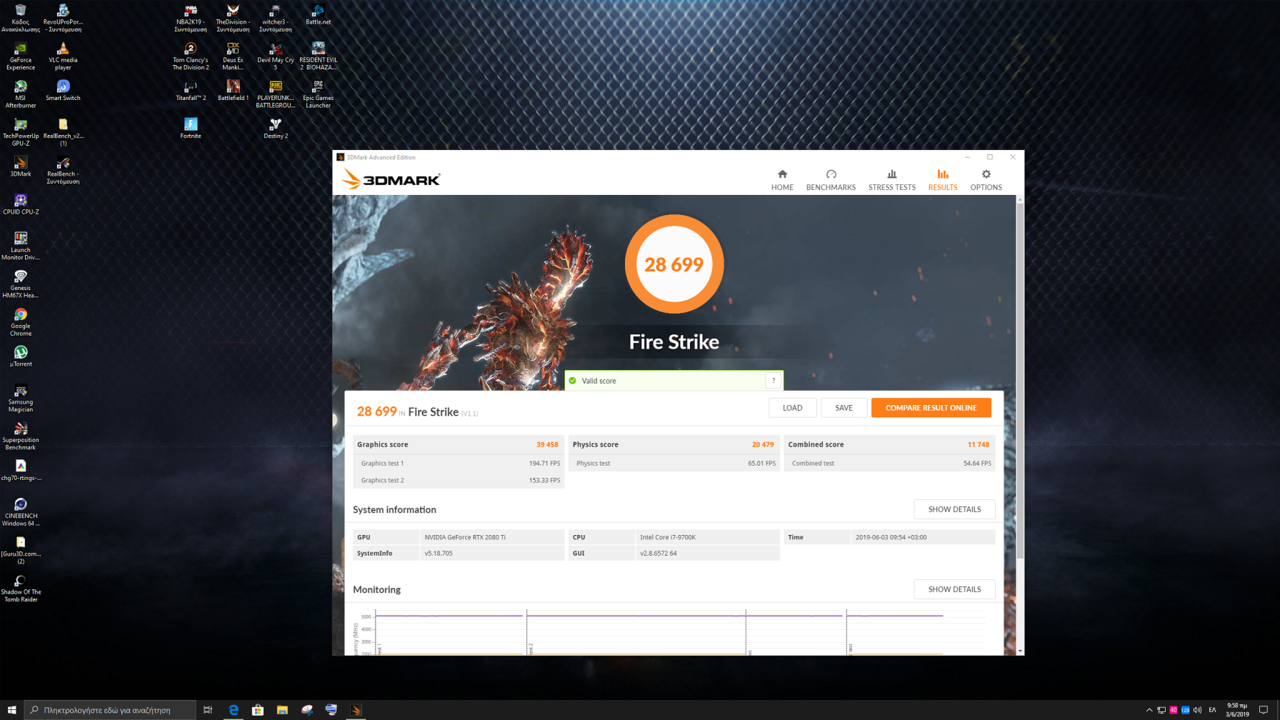The image size is (1280, 720).
Task: Select the 3DMark desktop shortcut
Action: click(x=20, y=166)
